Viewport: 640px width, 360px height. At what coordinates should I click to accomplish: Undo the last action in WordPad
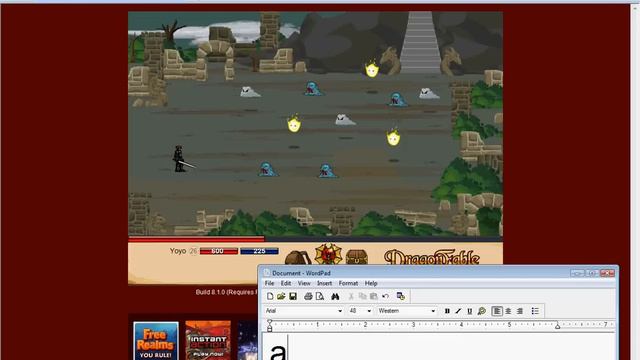(385, 296)
